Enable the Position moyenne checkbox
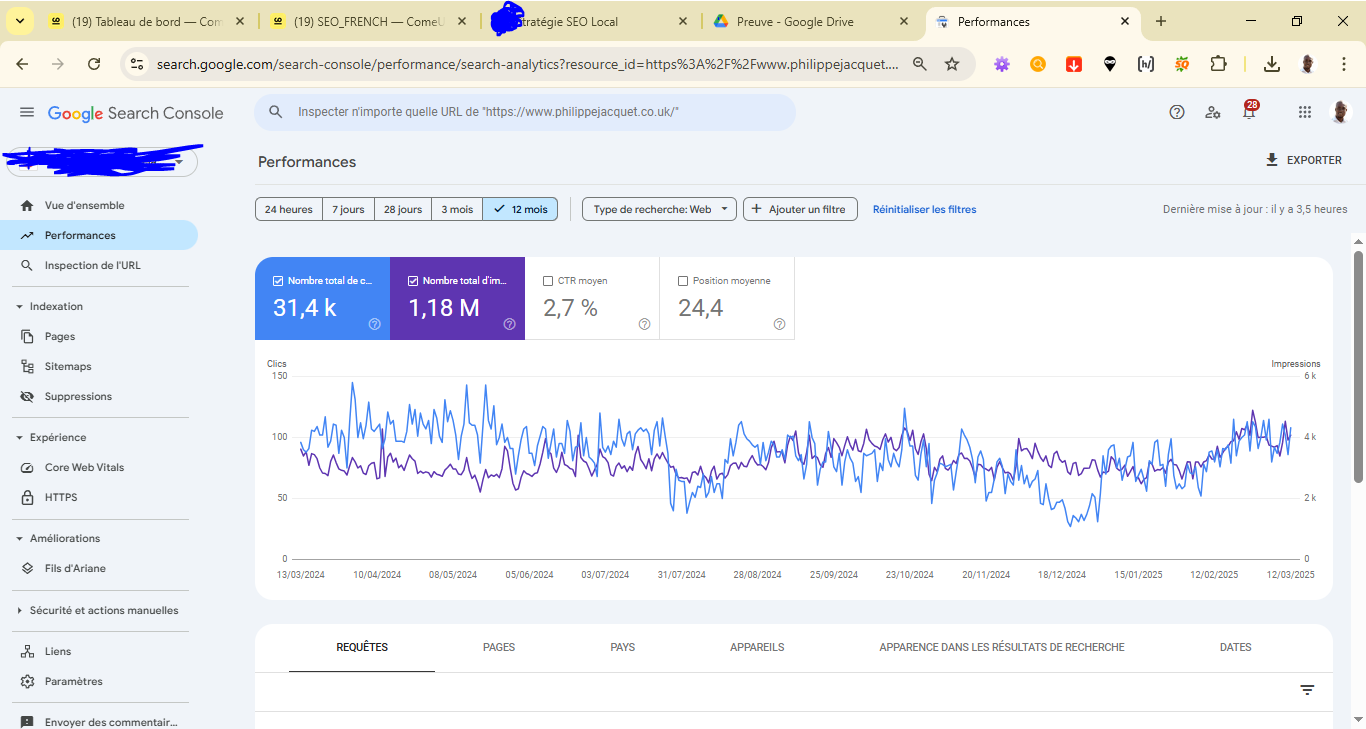This screenshot has height=729, width=1366. [x=683, y=281]
